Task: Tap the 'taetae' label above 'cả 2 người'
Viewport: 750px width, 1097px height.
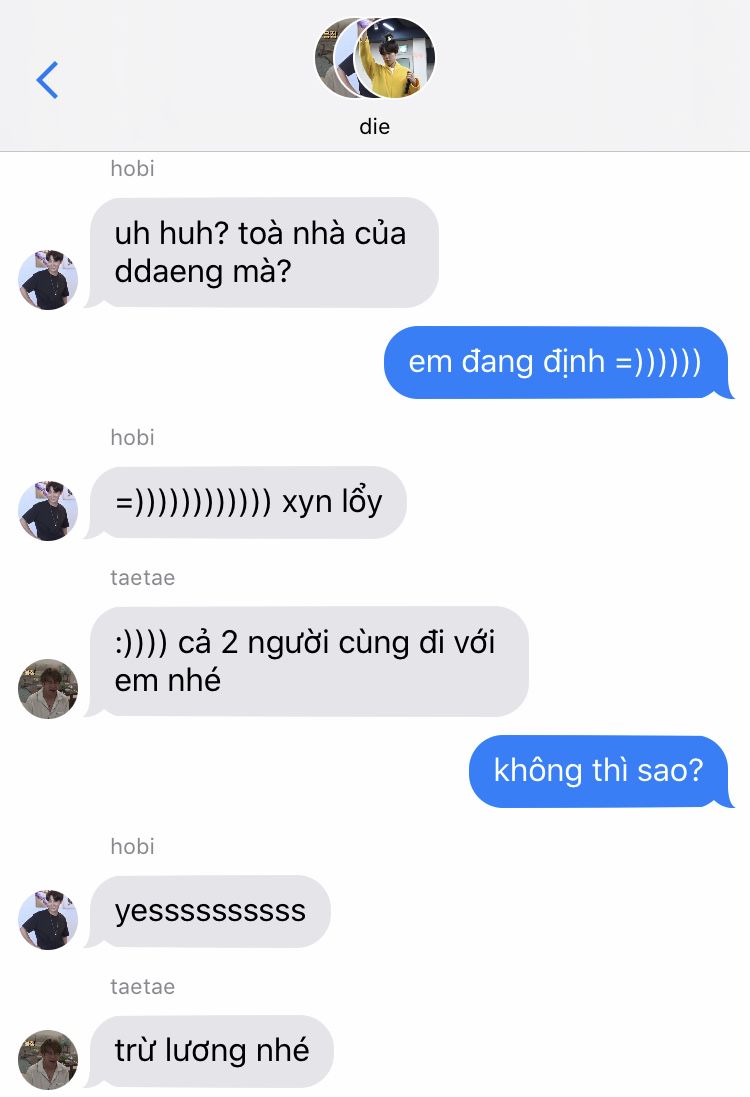Action: (x=143, y=578)
